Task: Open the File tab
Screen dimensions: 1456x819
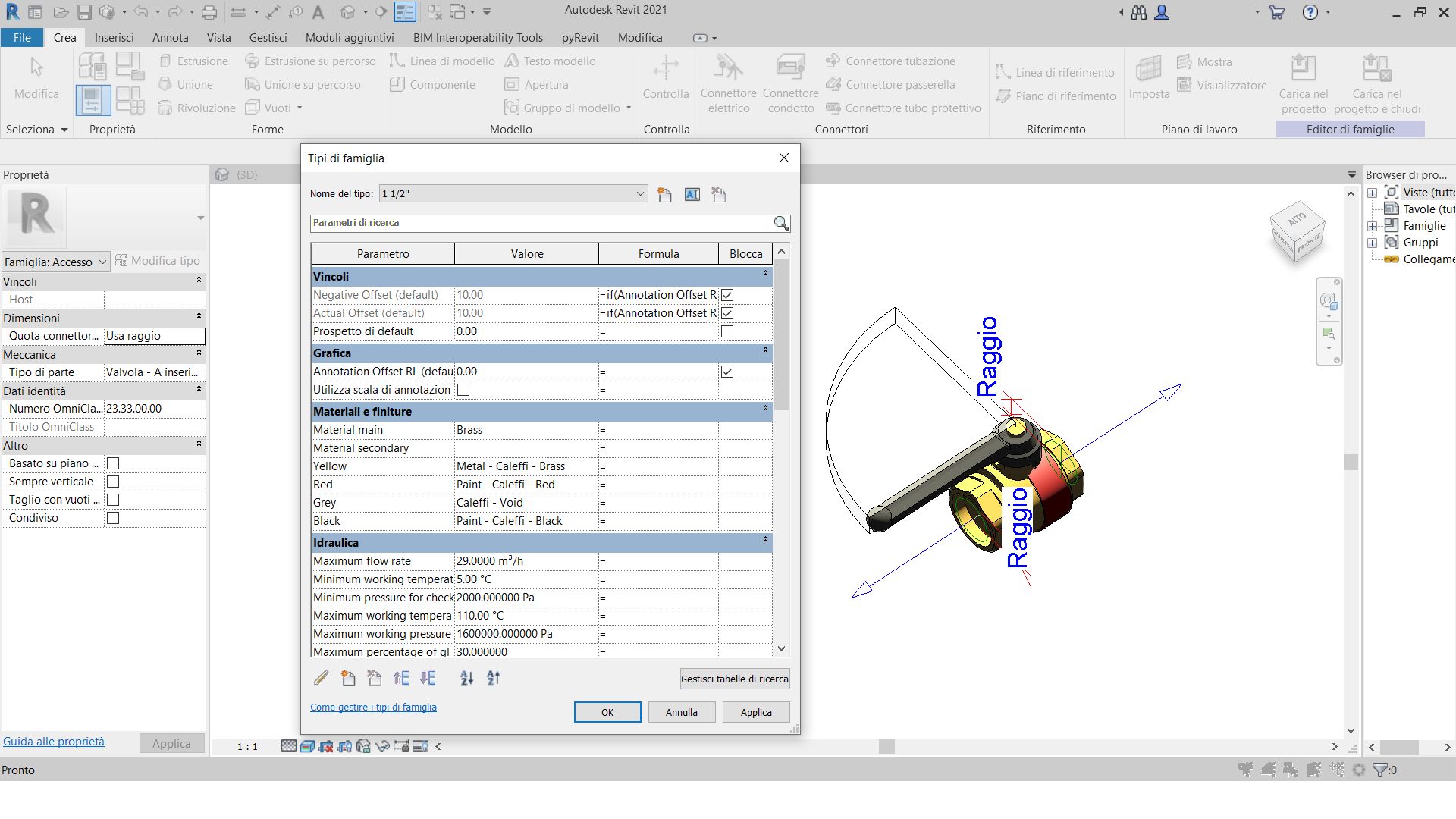Action: point(22,37)
